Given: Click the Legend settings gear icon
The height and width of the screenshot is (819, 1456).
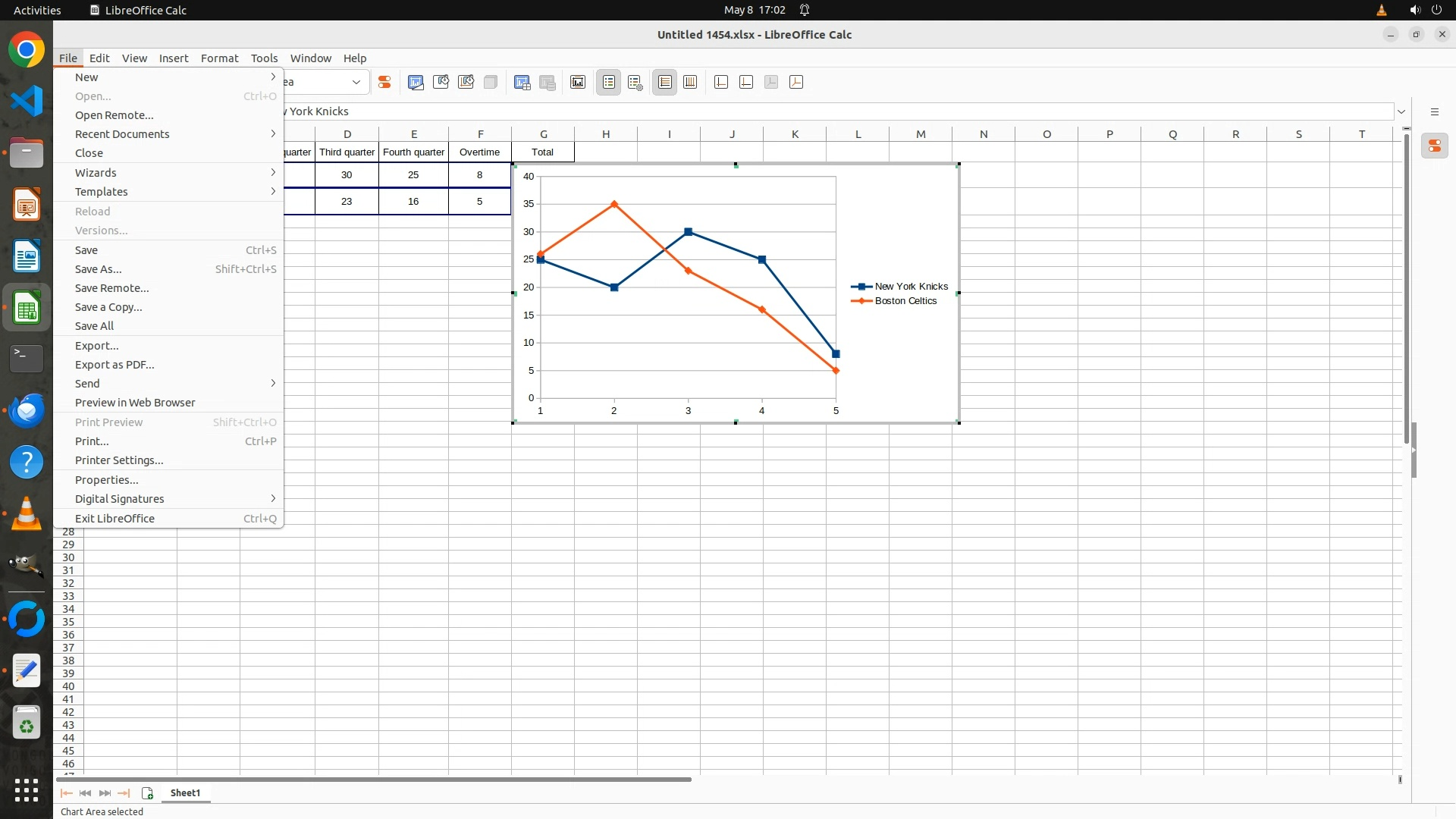Looking at the screenshot, I should point(635,83).
